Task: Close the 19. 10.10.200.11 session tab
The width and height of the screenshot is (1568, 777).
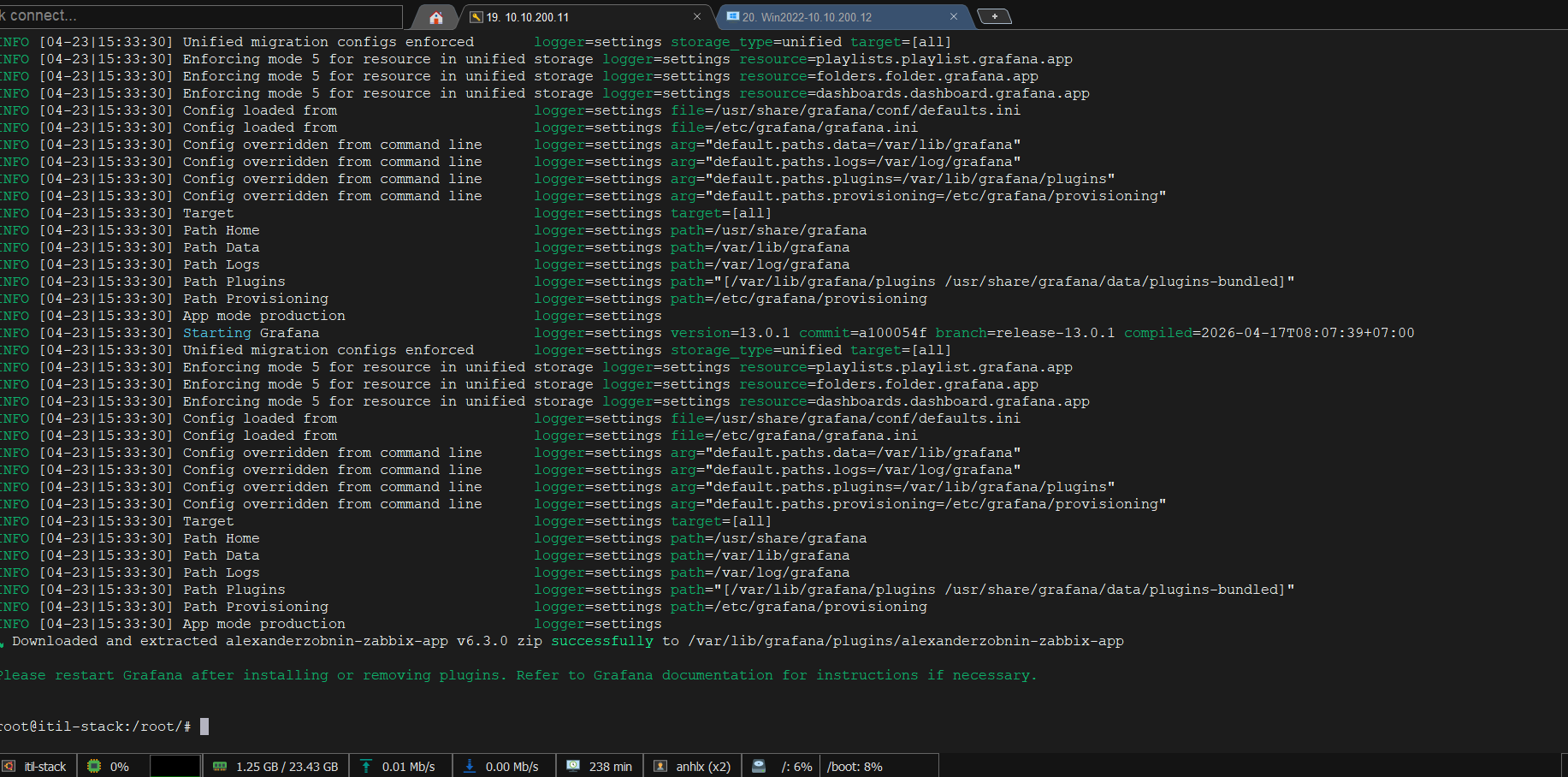Action: pyautogui.click(x=697, y=17)
